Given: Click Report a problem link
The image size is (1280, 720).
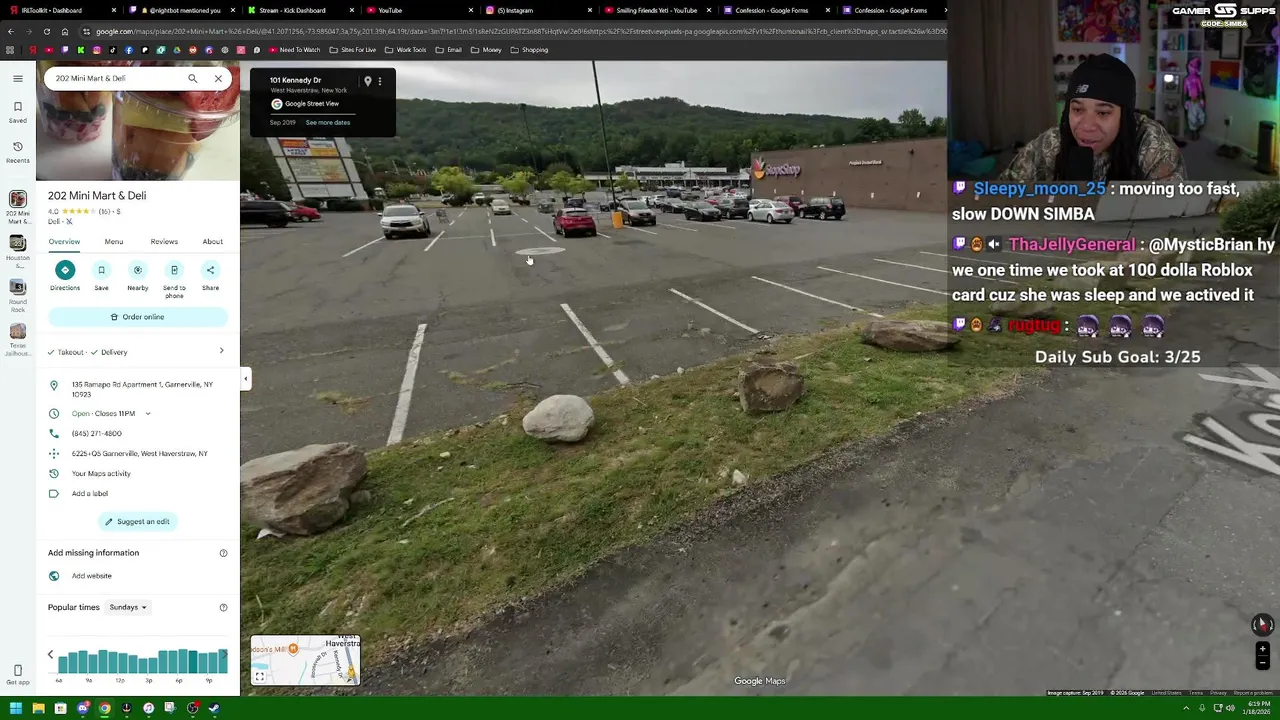Looking at the screenshot, I should (1253, 693).
